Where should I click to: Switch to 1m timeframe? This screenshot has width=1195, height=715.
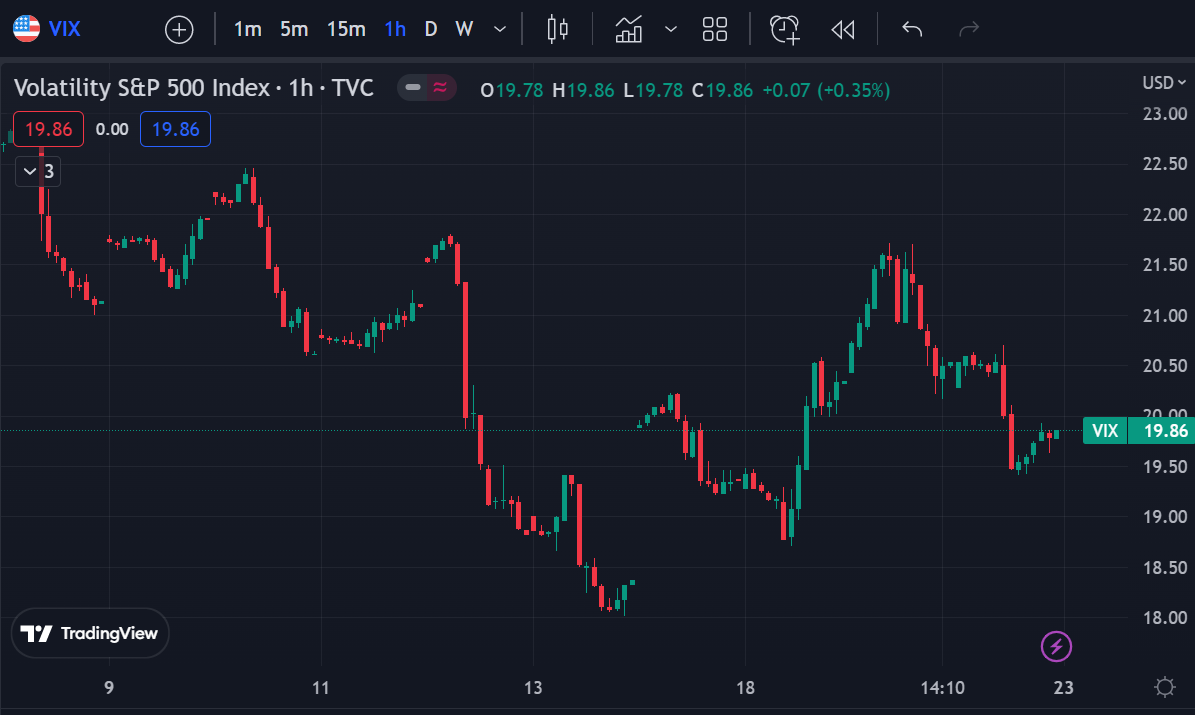click(x=248, y=29)
